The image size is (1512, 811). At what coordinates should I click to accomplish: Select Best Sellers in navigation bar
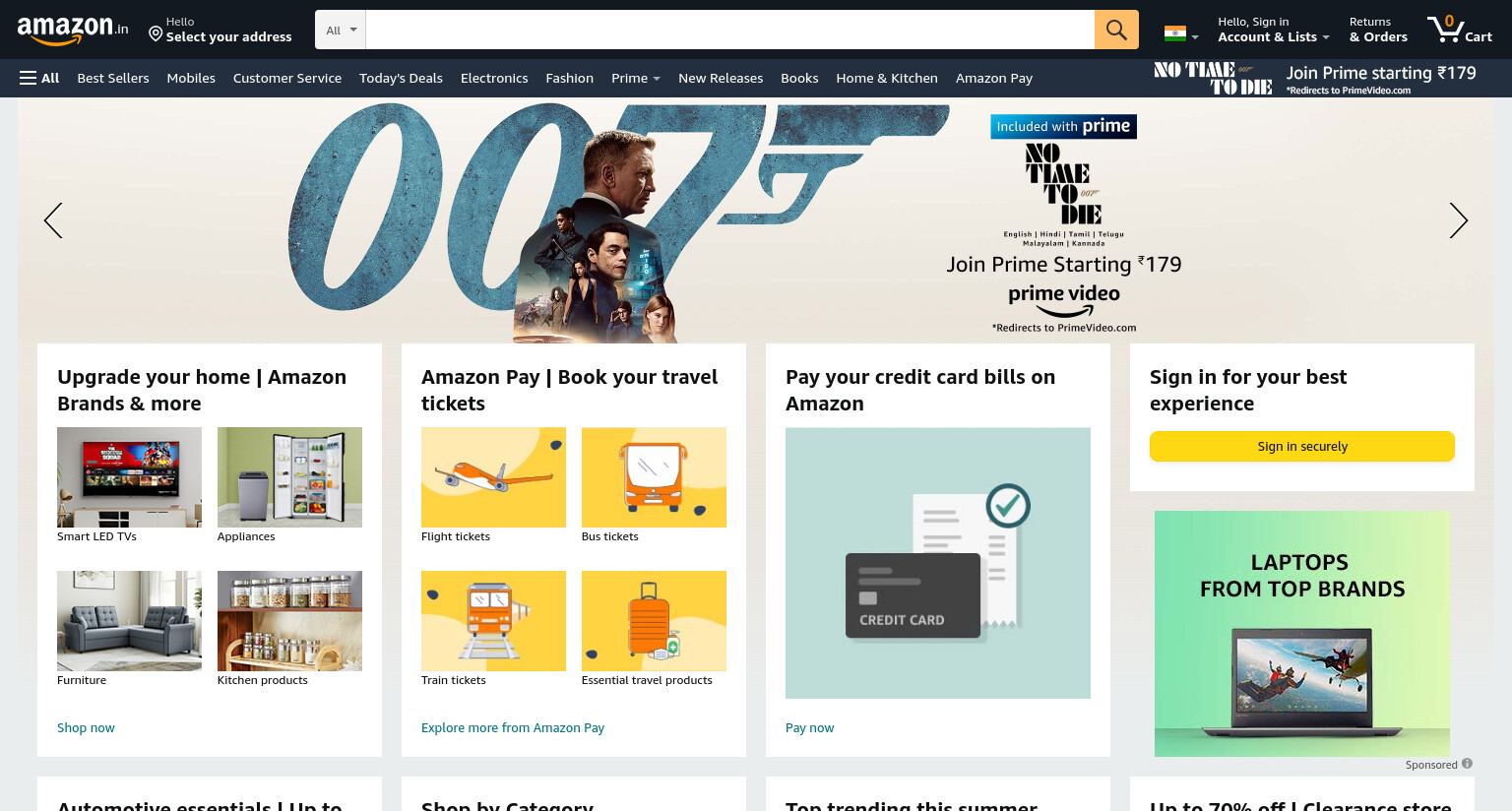[113, 78]
